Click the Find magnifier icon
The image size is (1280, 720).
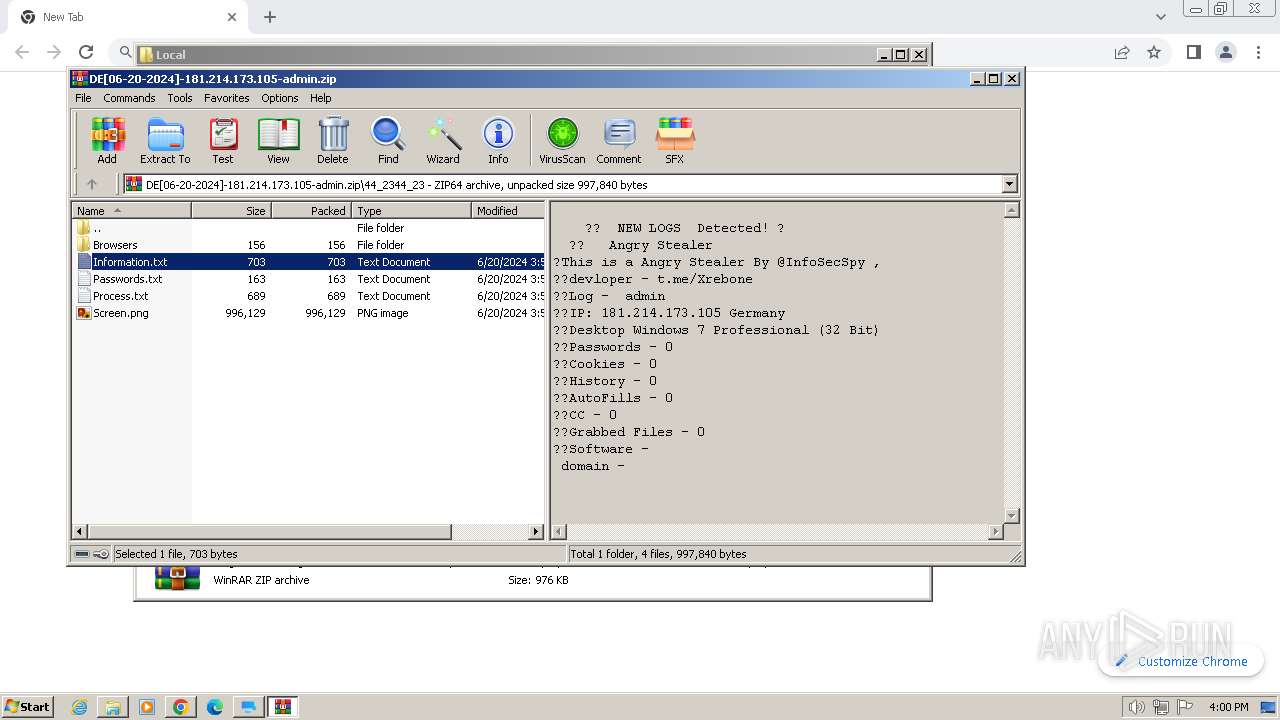(388, 140)
